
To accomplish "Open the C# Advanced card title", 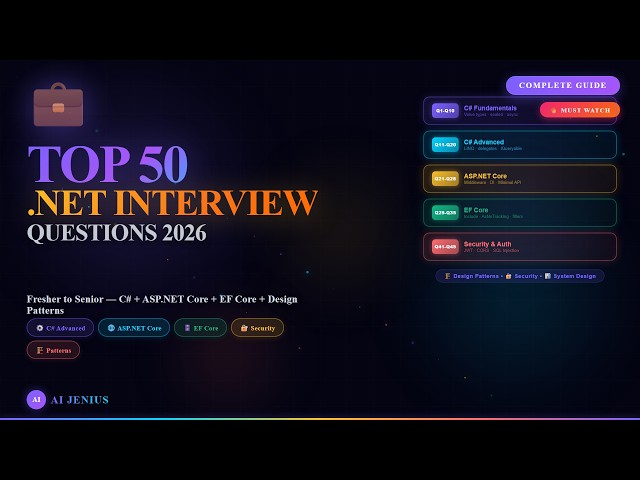I will coord(484,142).
